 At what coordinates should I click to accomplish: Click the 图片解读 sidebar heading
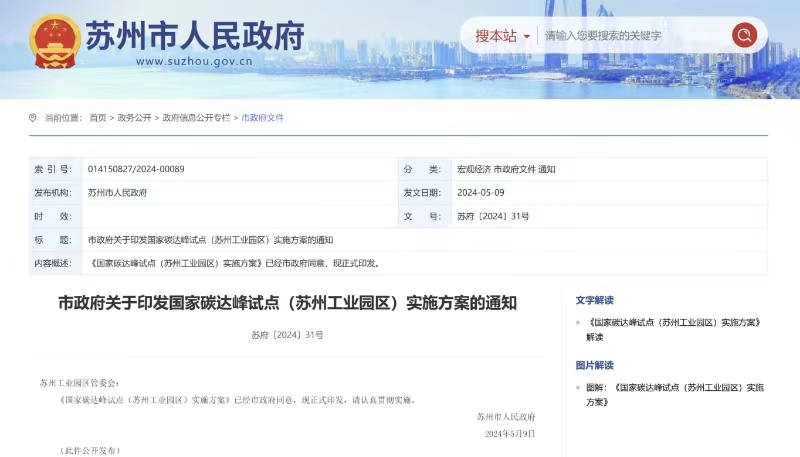[595, 365]
